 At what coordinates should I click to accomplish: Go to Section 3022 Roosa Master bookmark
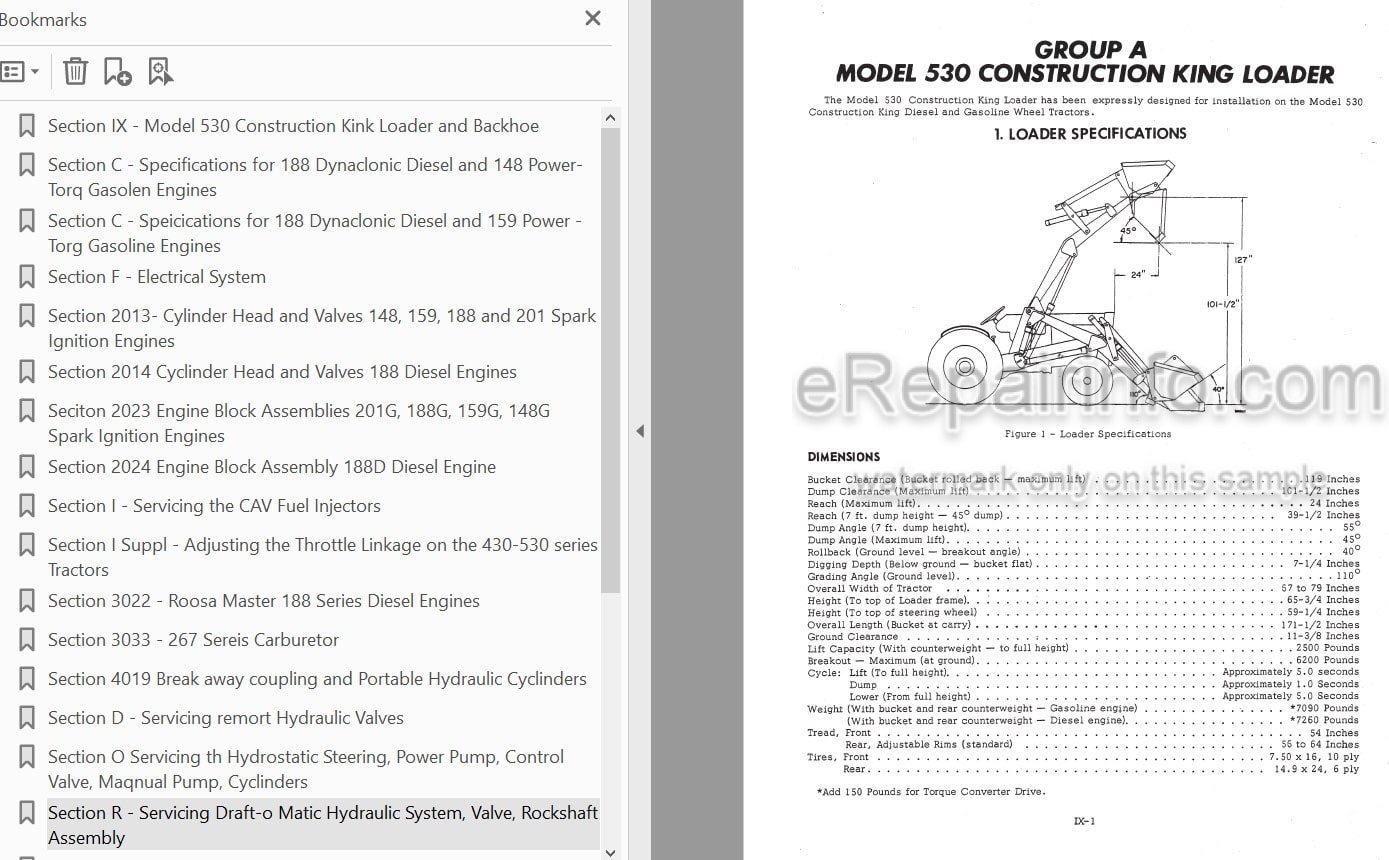coord(264,601)
